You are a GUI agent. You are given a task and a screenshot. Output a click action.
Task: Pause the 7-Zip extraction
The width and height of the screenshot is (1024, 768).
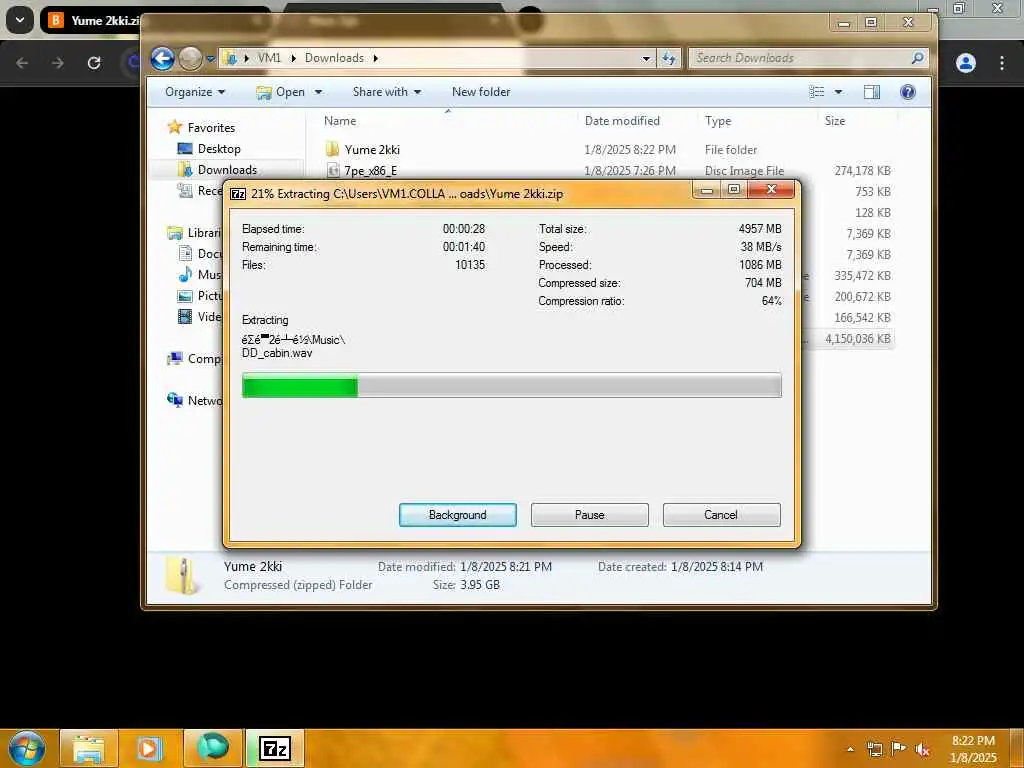(x=589, y=515)
